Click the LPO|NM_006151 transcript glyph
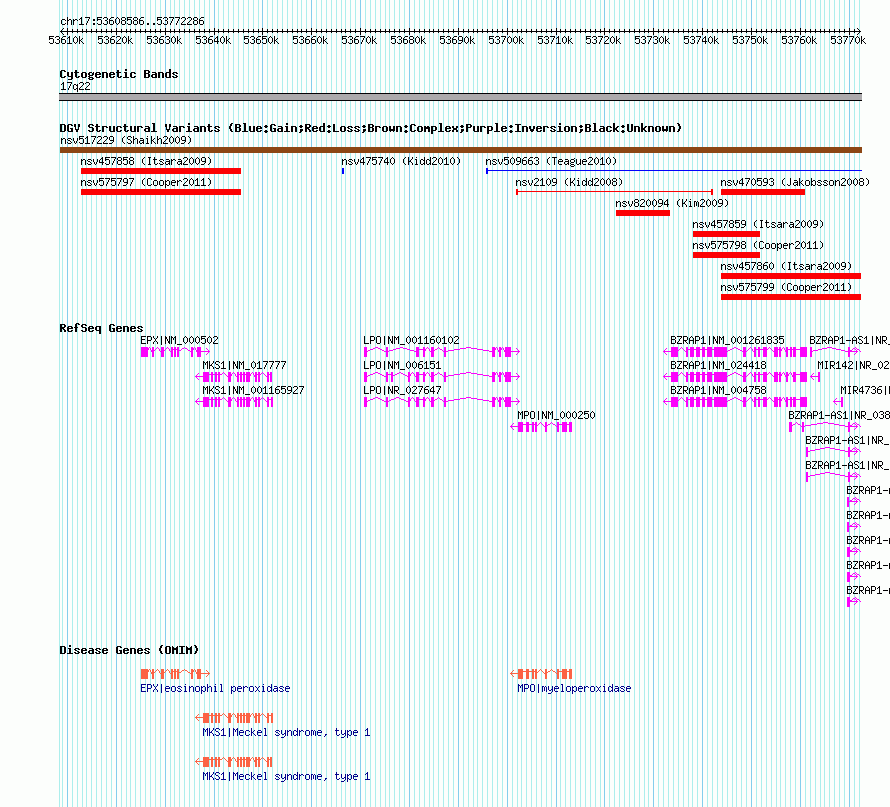 coord(442,377)
